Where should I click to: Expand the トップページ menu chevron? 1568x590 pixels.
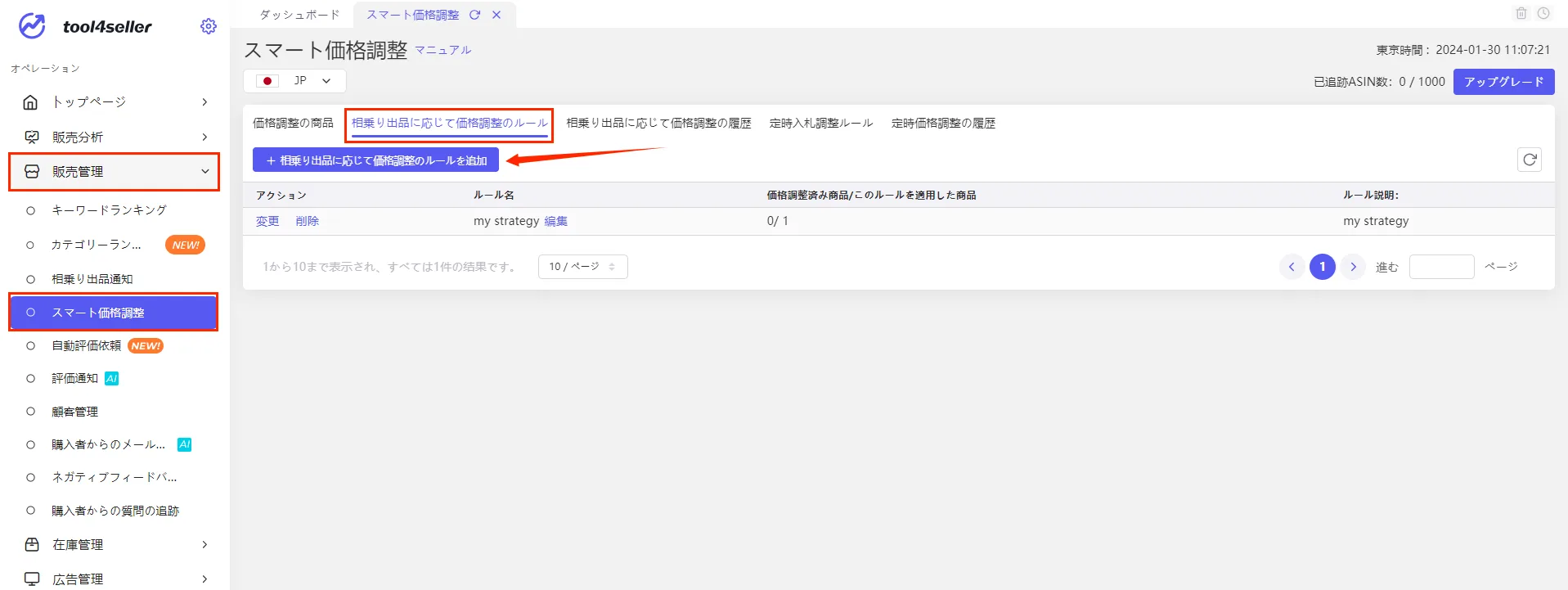click(x=204, y=102)
